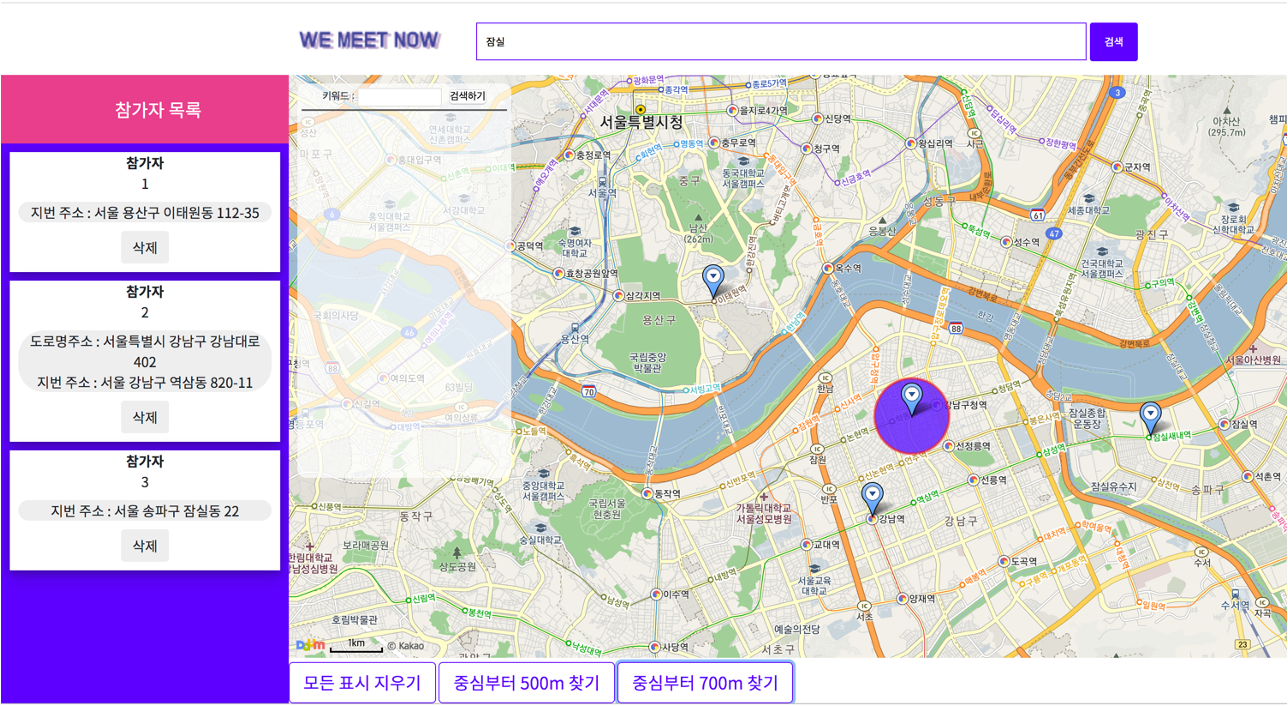Viewport: 1288px width, 706px height.
Task: Focus the search field containing 잠실
Action: pyautogui.click(x=781, y=42)
